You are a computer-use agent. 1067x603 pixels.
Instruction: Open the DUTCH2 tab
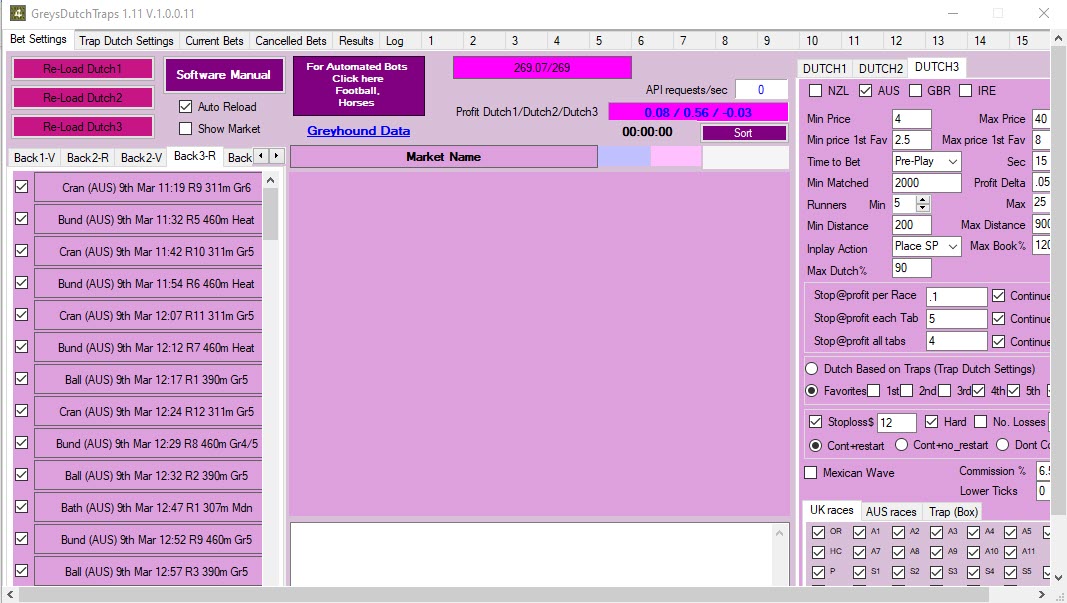point(881,68)
